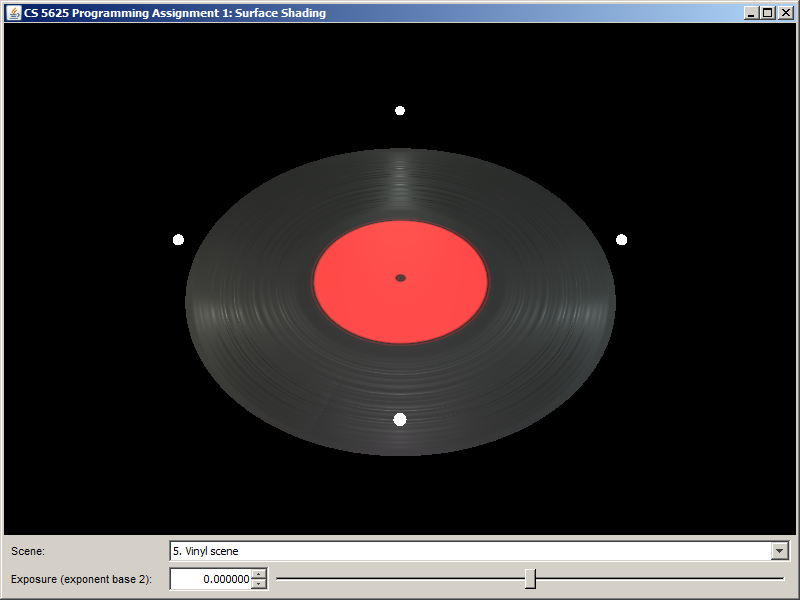Screen dimensions: 800x600
Task: Close the CS 5625 assignment window
Action: (785, 13)
